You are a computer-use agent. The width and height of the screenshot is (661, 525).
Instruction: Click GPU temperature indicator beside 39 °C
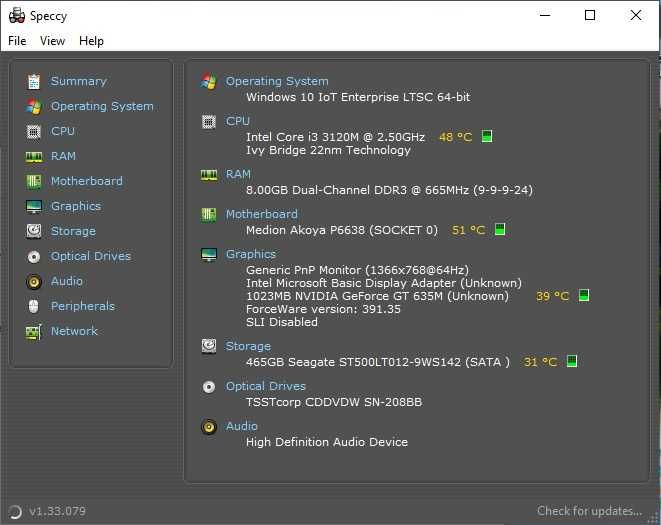584,295
